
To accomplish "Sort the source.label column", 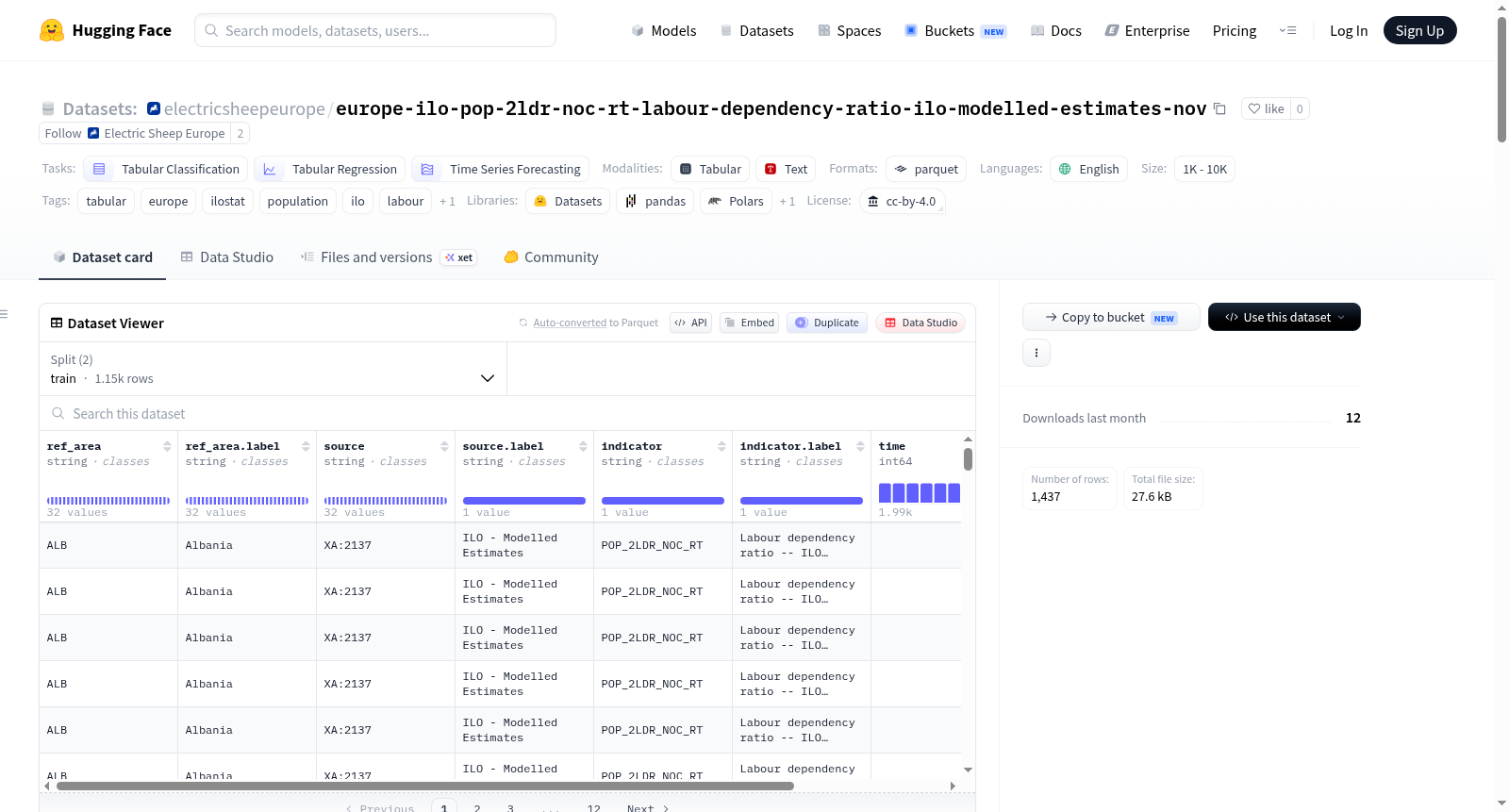I will [x=583, y=446].
